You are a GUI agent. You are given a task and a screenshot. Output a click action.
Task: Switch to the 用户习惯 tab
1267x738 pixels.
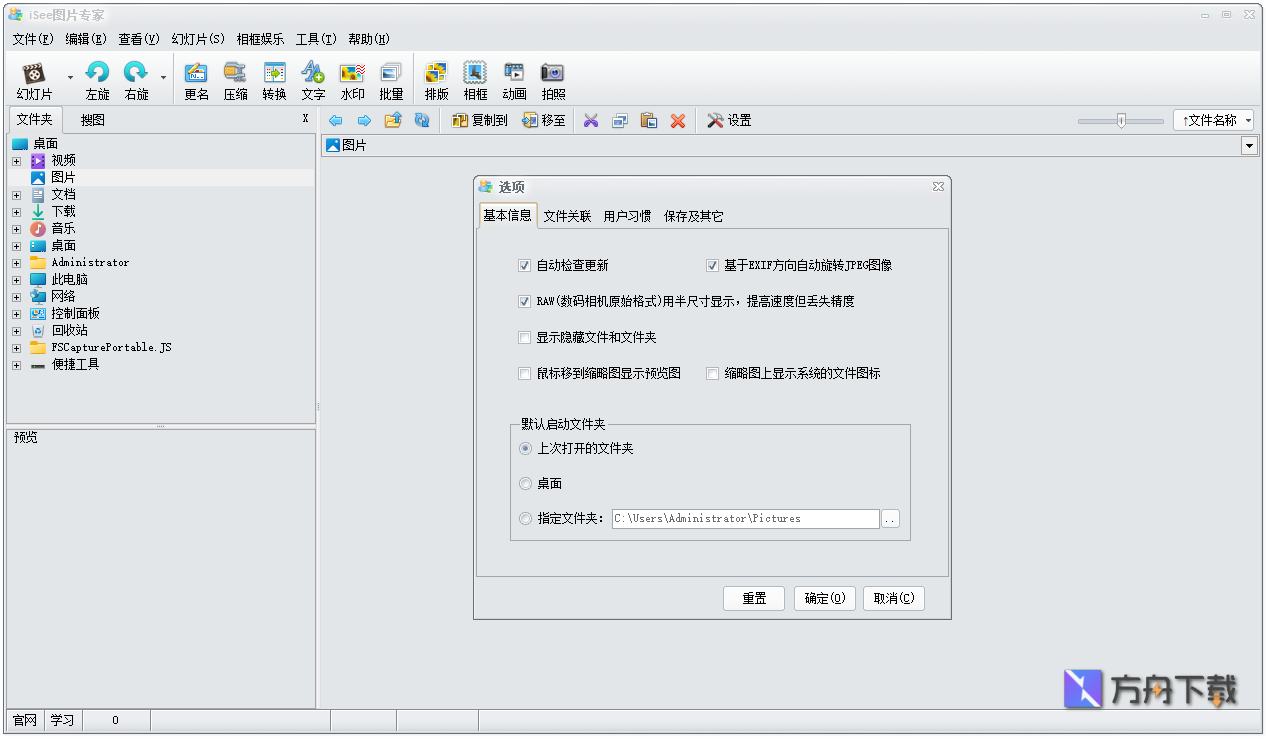(628, 216)
